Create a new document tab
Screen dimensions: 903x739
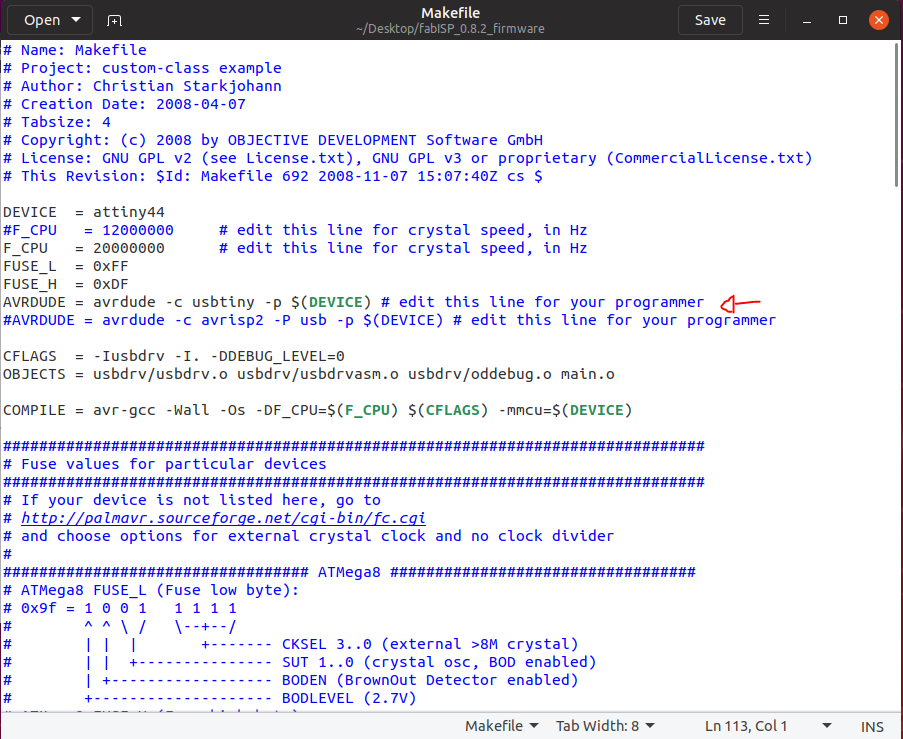coord(114,20)
